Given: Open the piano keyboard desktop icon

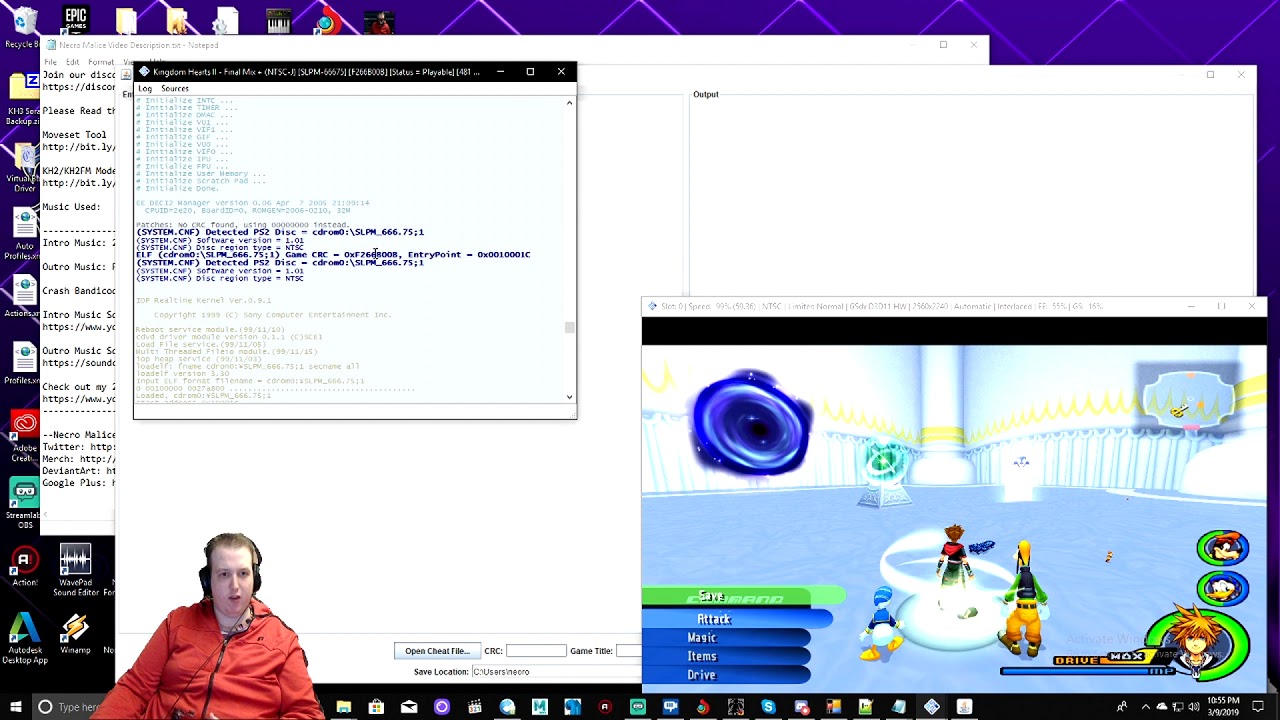Looking at the screenshot, I should point(278,21).
